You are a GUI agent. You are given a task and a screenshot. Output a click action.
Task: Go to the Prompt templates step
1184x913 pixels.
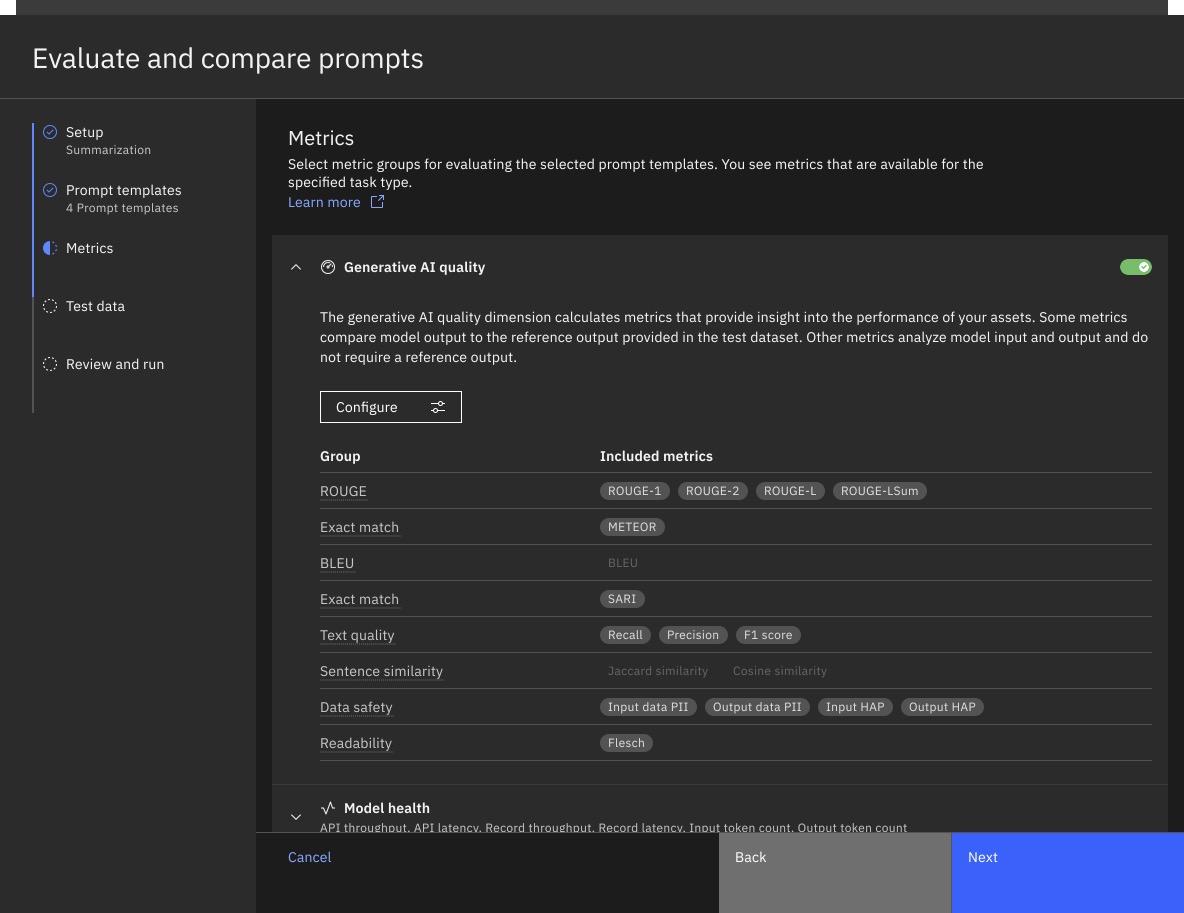point(124,190)
